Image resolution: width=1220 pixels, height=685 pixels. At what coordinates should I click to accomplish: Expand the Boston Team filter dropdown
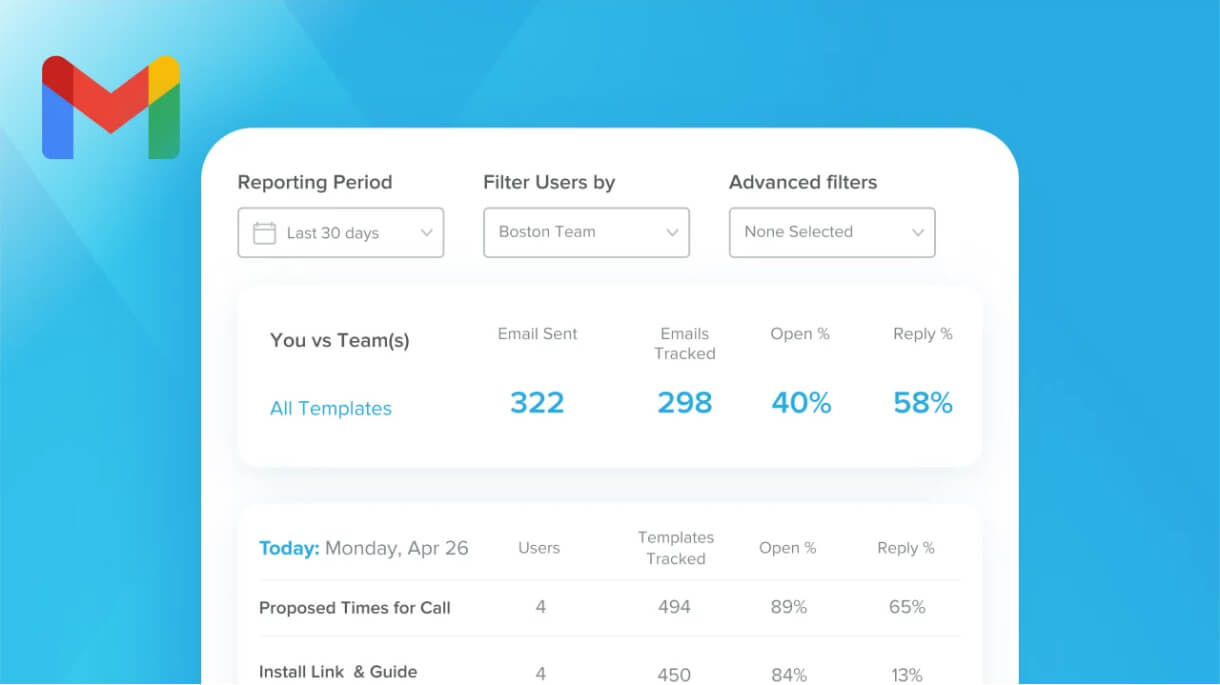[587, 232]
